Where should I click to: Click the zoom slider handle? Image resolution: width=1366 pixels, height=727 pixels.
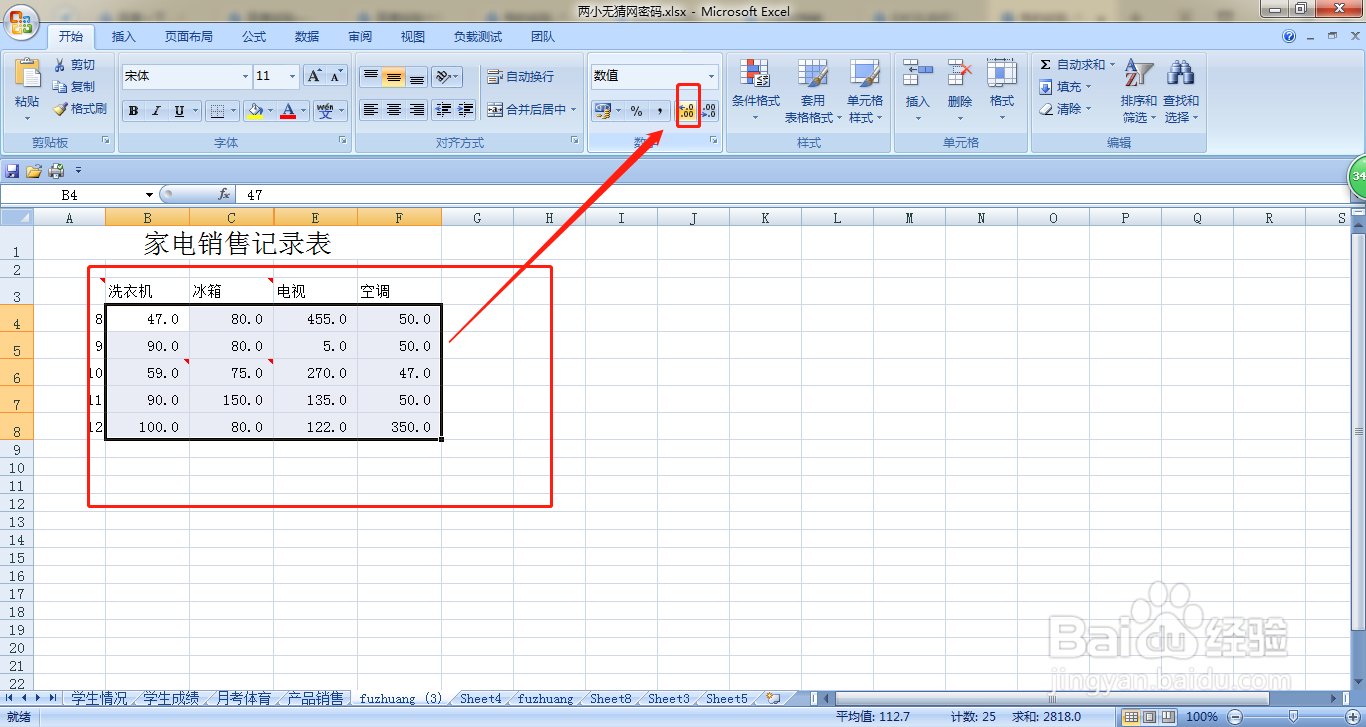click(1293, 716)
